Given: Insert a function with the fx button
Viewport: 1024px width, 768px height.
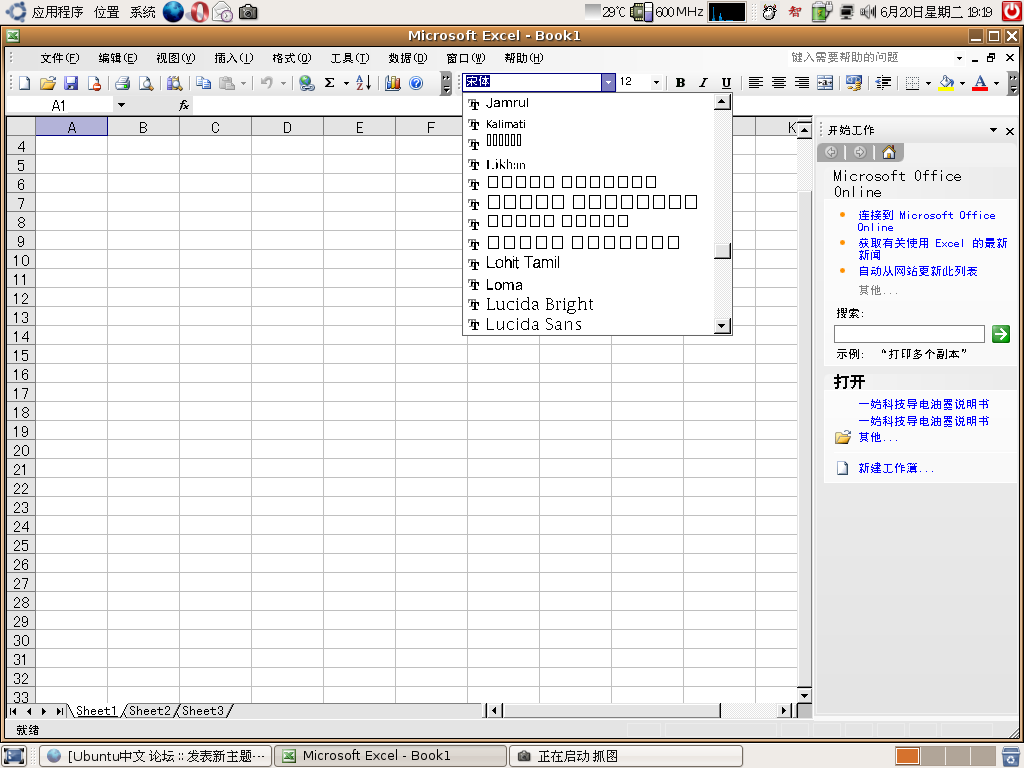Looking at the screenshot, I should click(184, 105).
